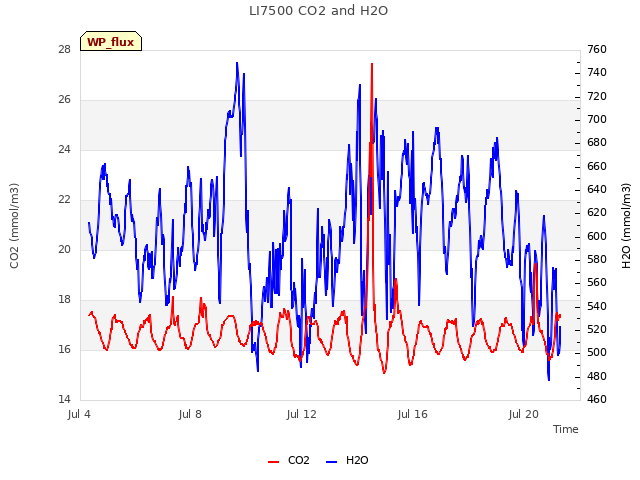Click the 20 tick on CO2 axis
The width and height of the screenshot is (640, 480).
[x=64, y=249]
